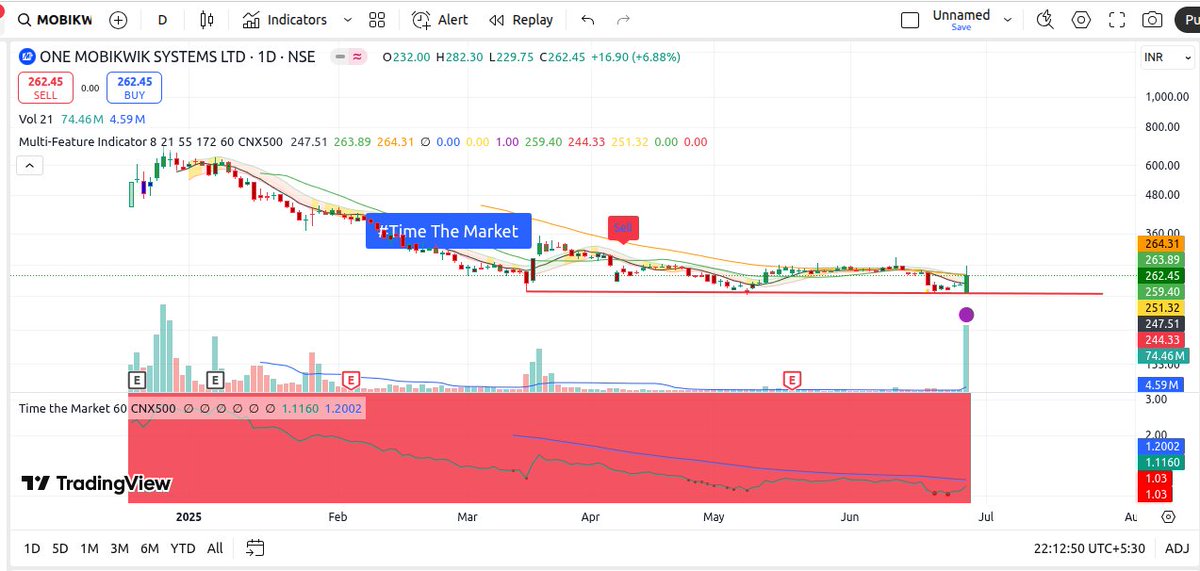Click the 1,000.00 price axis label
1200x571 pixels.
1169,98
